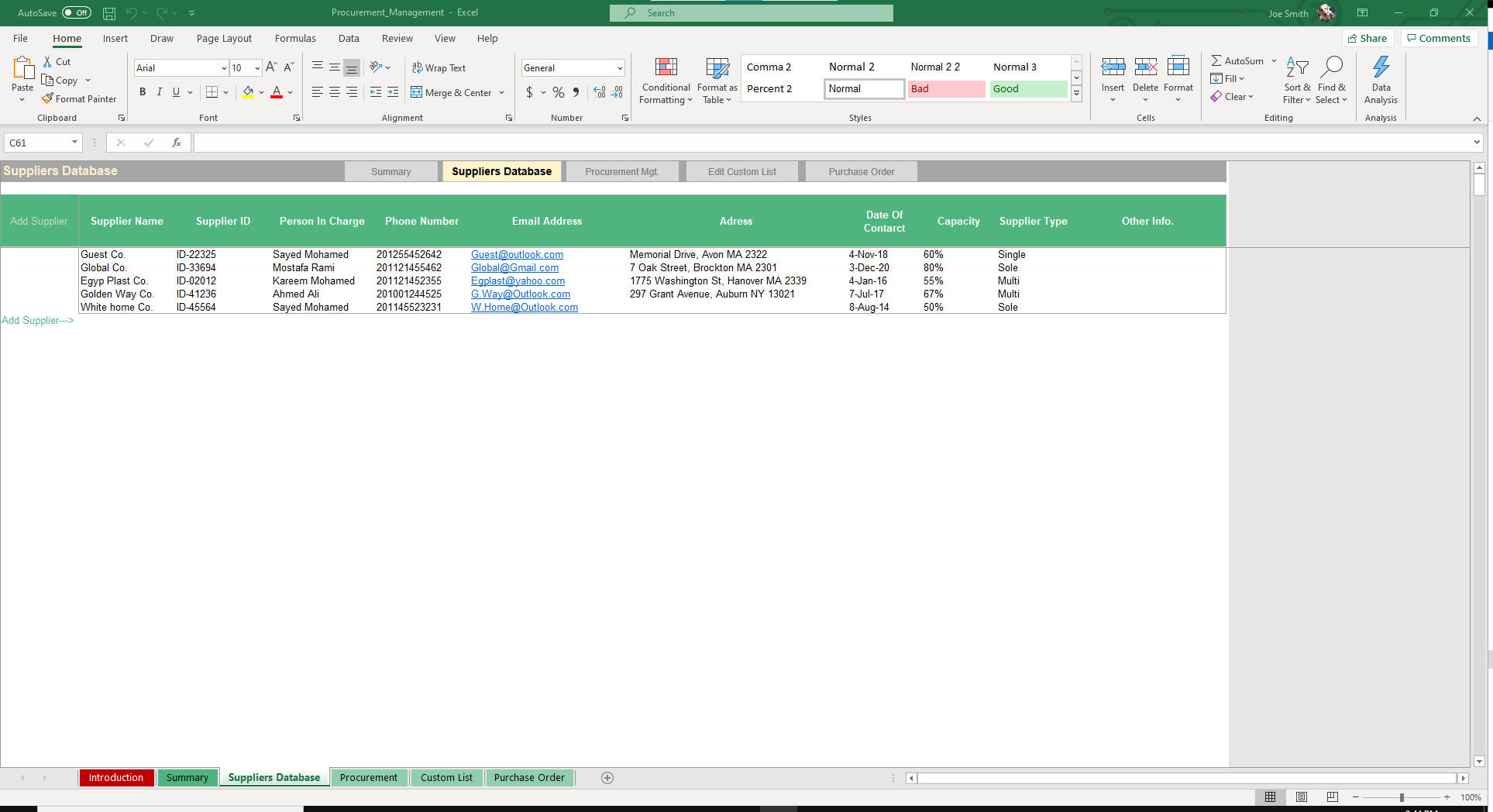Apply underline formatting

[176, 92]
